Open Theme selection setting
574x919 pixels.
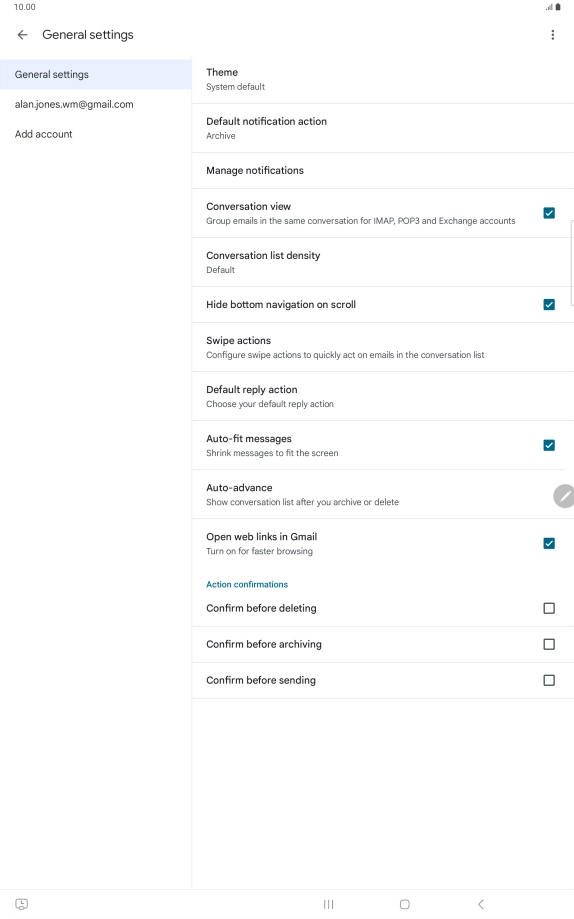click(x=383, y=79)
